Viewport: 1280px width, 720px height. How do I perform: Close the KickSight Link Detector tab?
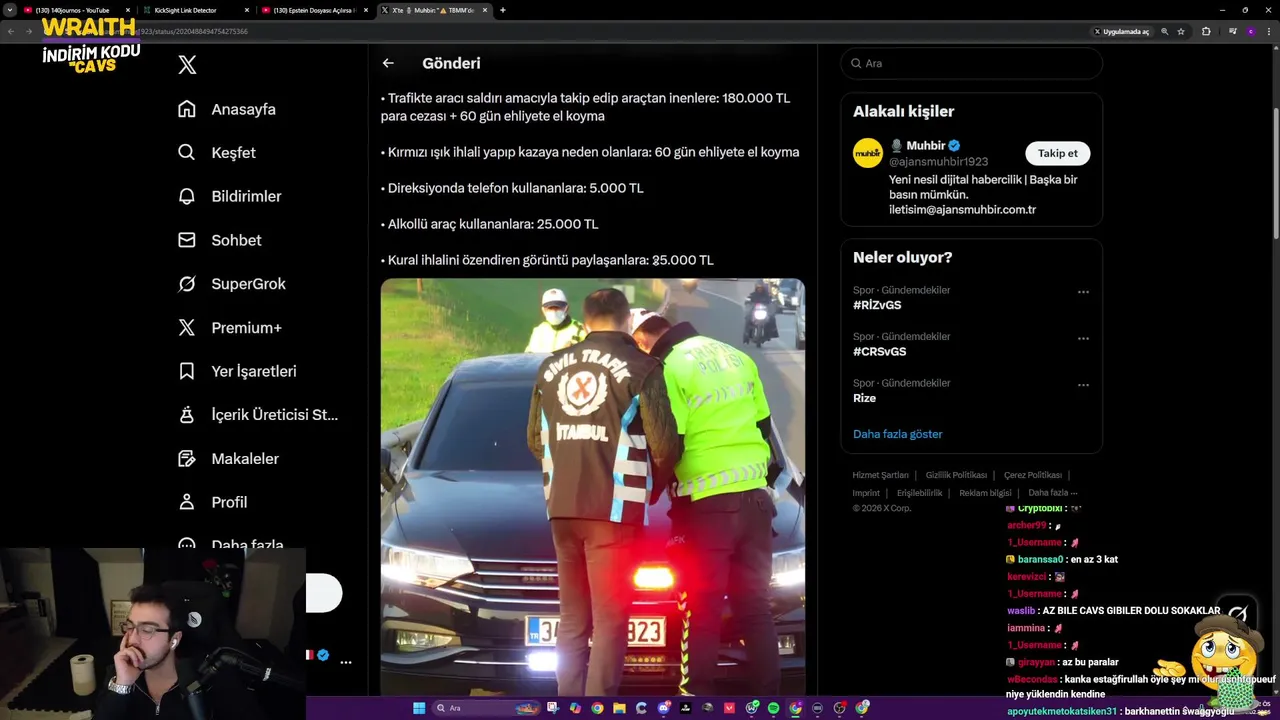point(246,10)
